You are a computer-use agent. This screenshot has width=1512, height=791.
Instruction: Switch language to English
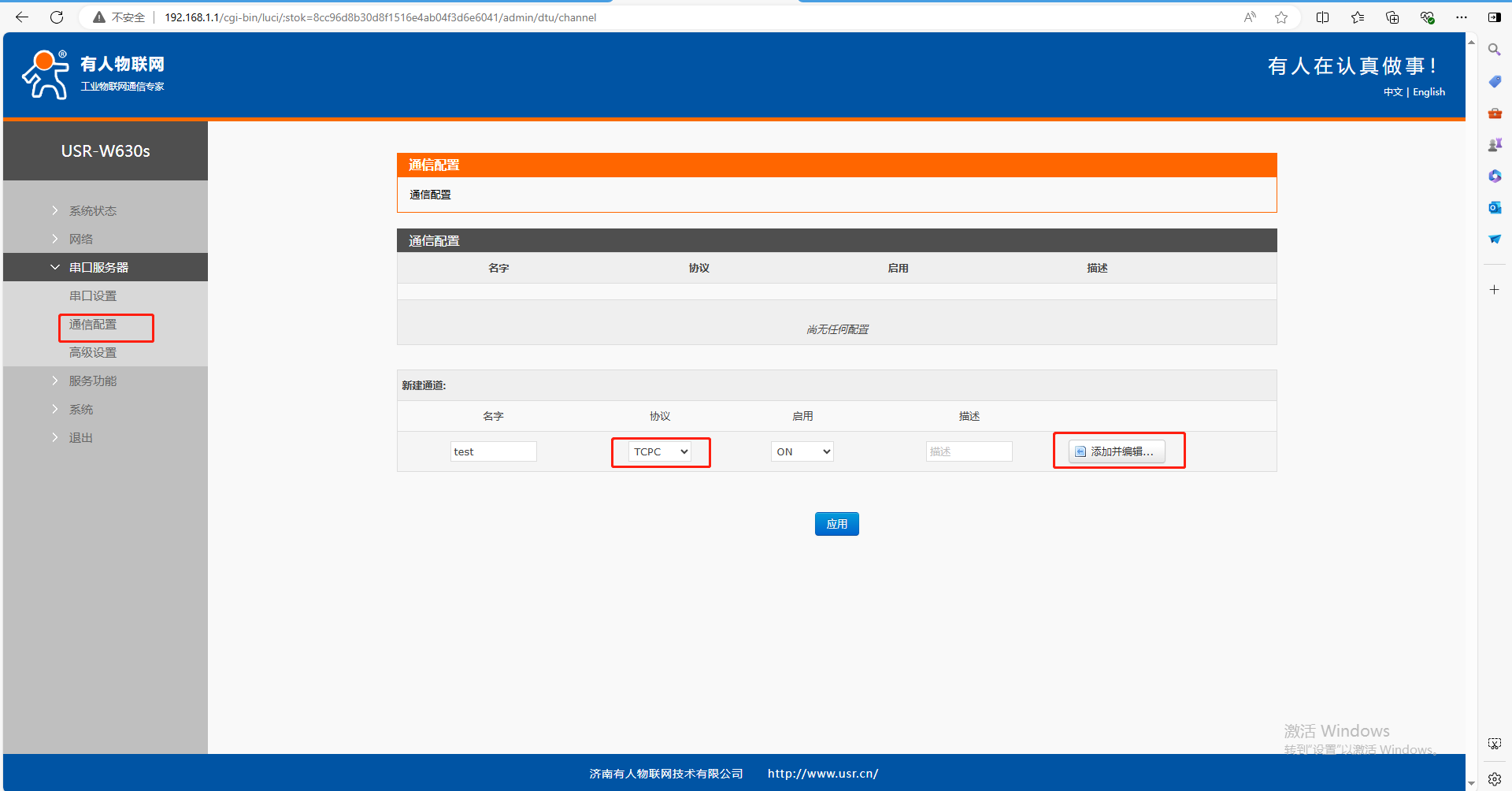(1429, 92)
